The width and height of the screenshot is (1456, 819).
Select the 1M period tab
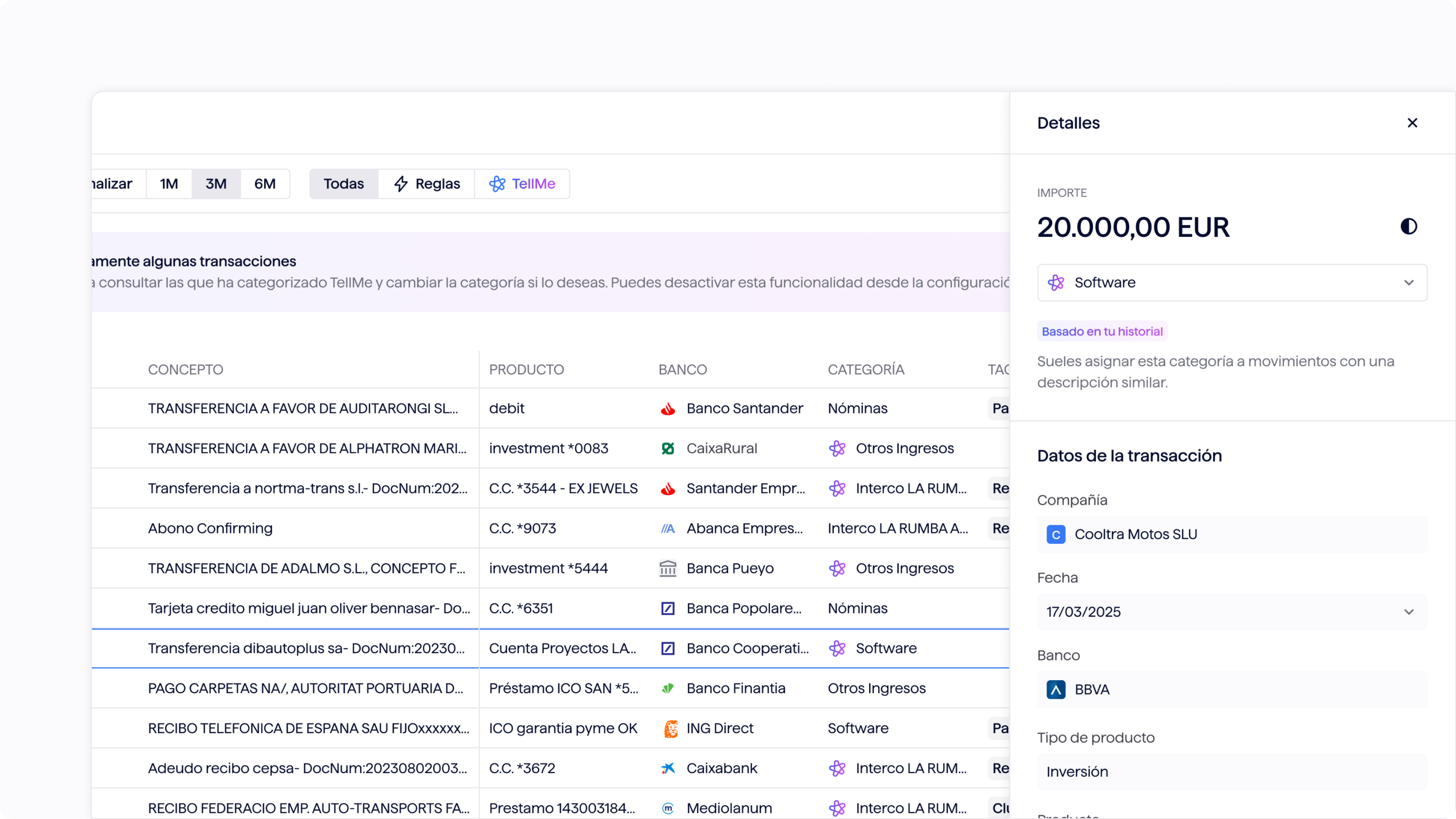169,184
